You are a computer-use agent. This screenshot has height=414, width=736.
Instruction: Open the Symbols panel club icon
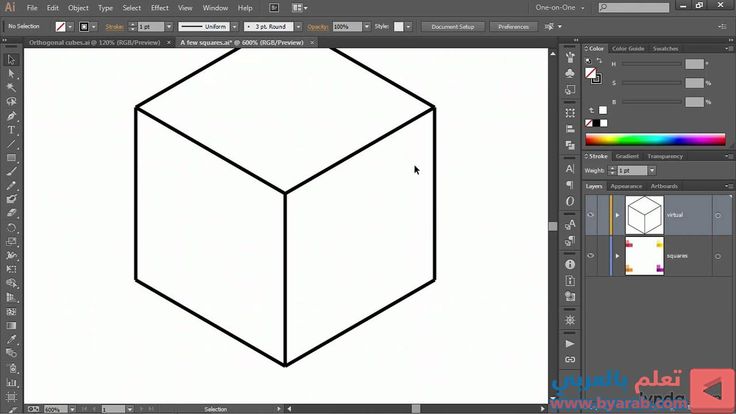(570, 74)
